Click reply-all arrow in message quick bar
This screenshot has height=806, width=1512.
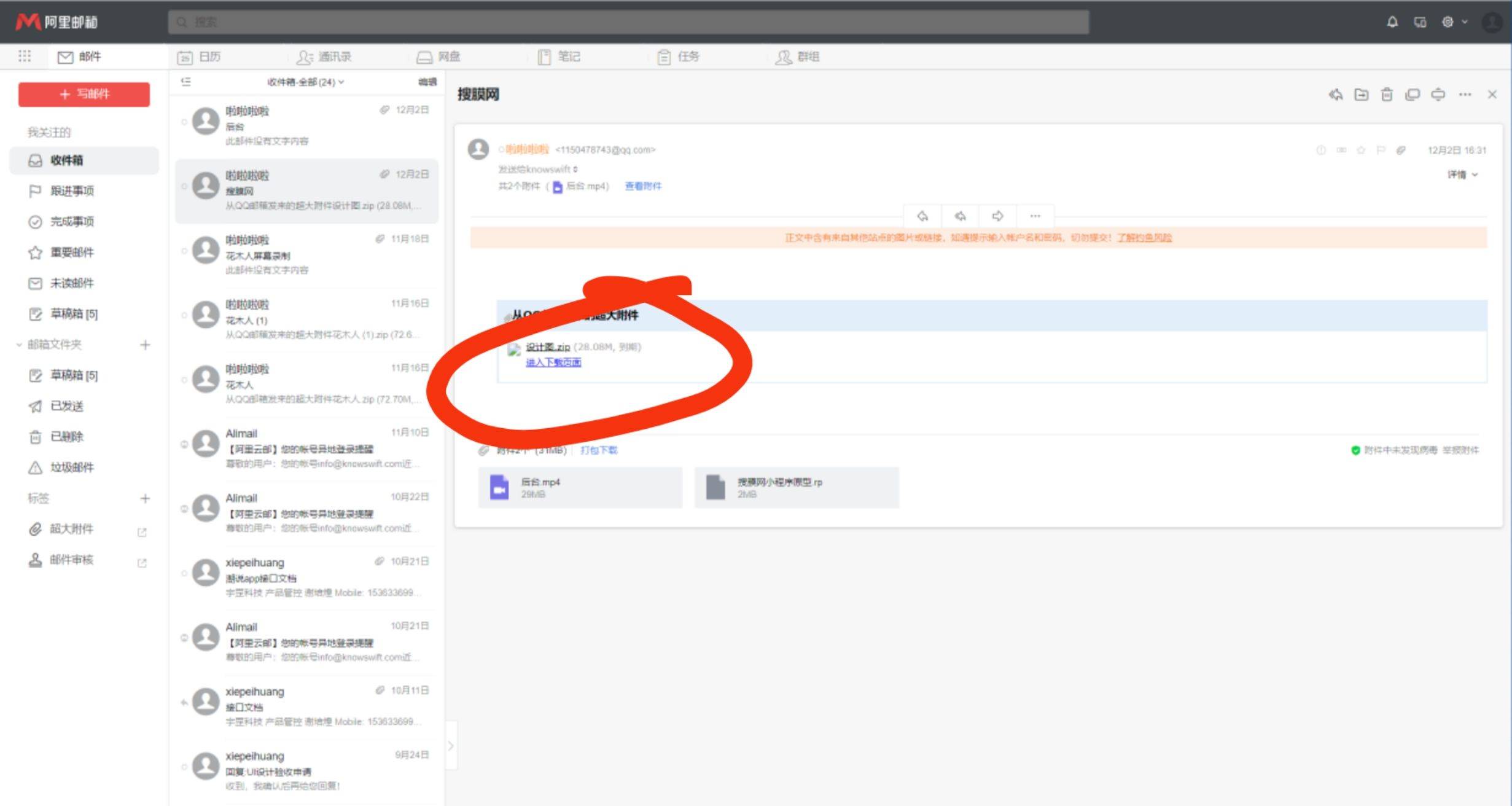(961, 216)
